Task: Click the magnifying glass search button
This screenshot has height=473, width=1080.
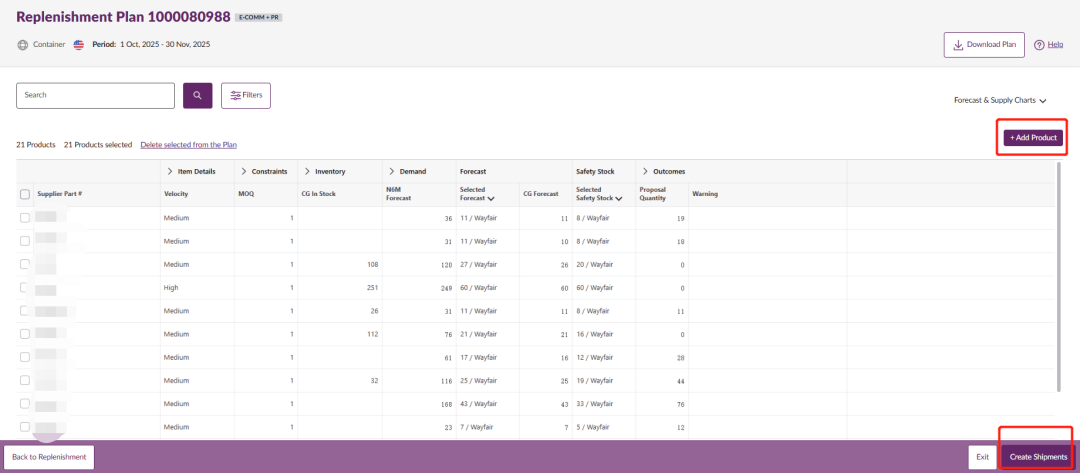Action: click(x=197, y=95)
